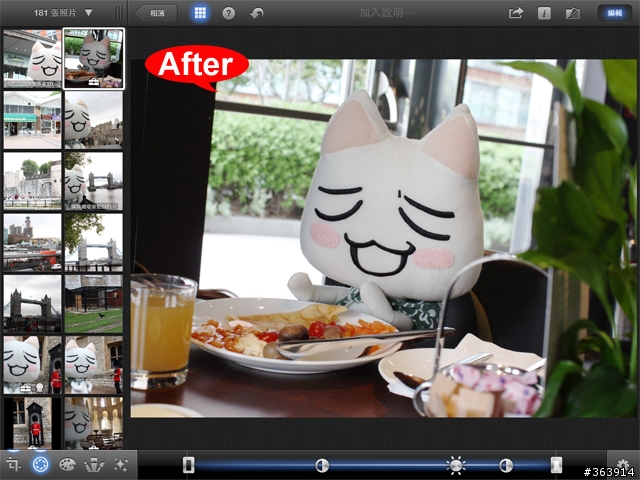Tap the main breakfast cat photo
Image resolution: width=640 pixels, height=480 pixels.
click(x=383, y=238)
